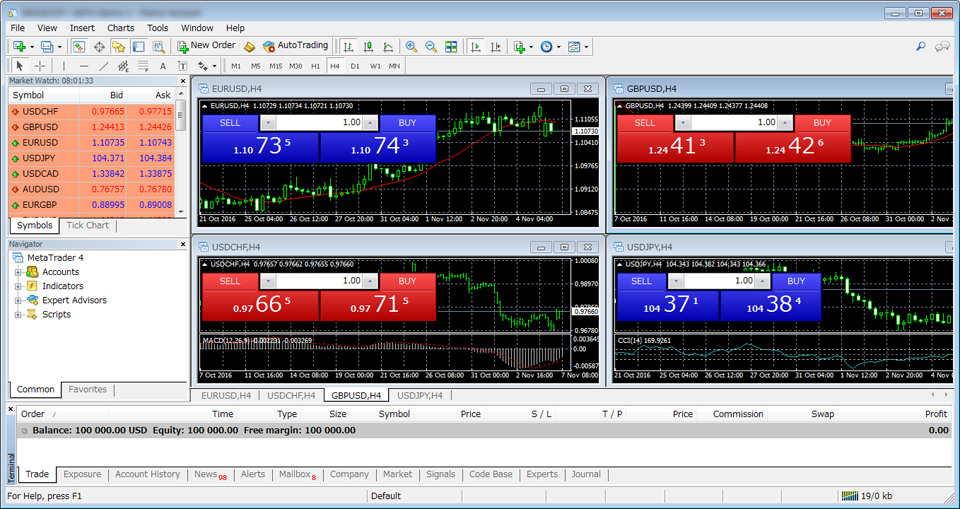Viewport: 960px width, 509px height.
Task: Switch timeframe to MN
Action: 394,66
